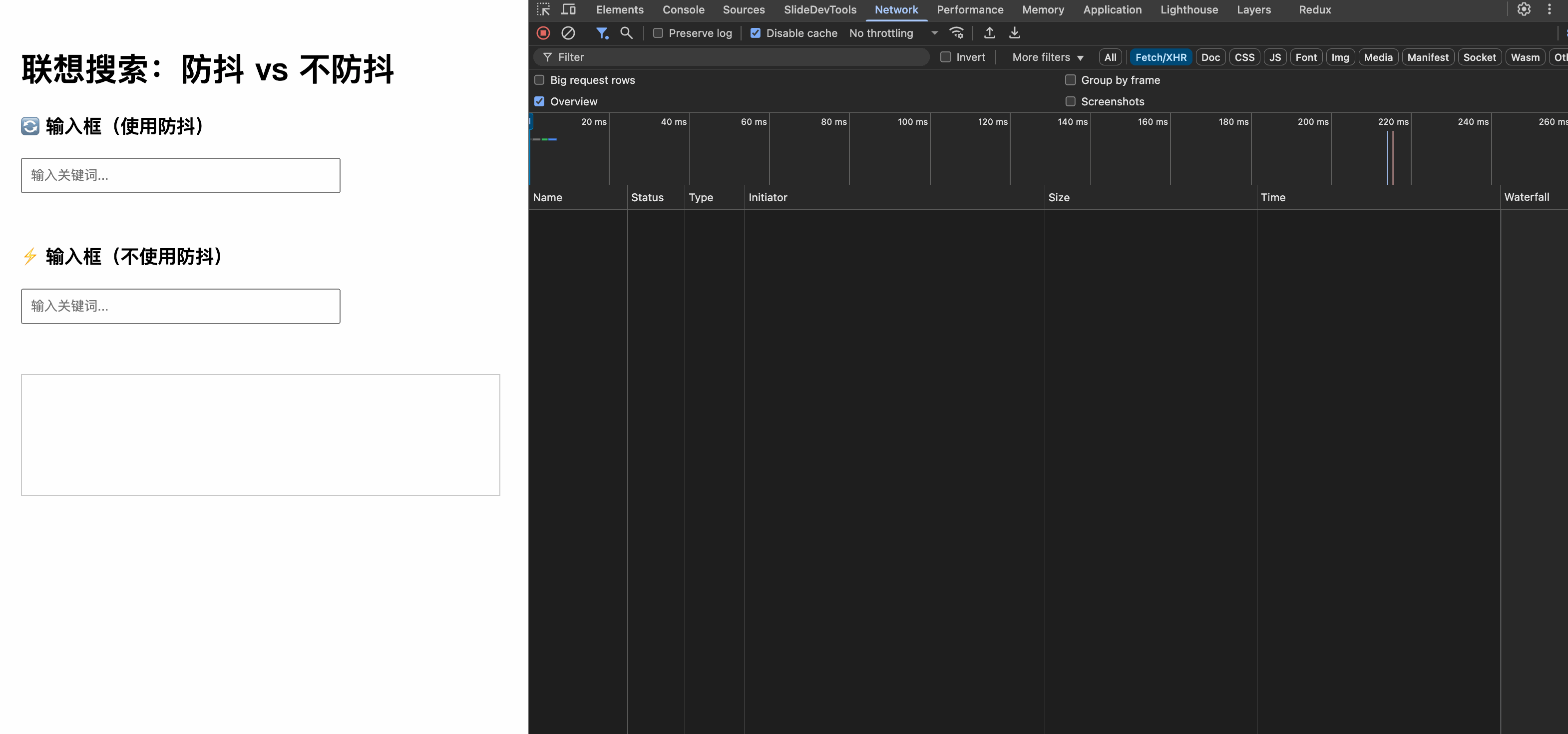1568x734 pixels.
Task: Uncheck Disable cache
Action: click(x=756, y=33)
